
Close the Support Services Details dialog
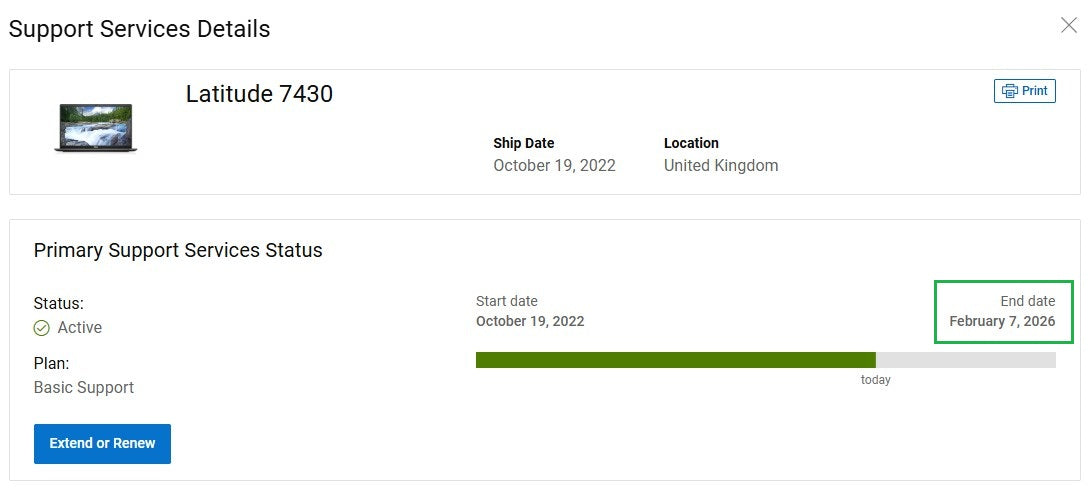[1068, 26]
